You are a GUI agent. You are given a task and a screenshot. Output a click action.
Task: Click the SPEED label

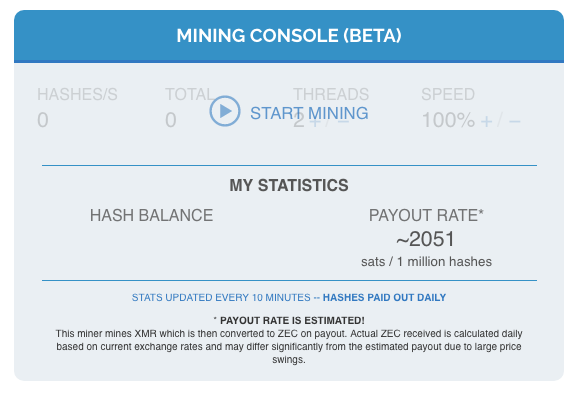coord(448,94)
